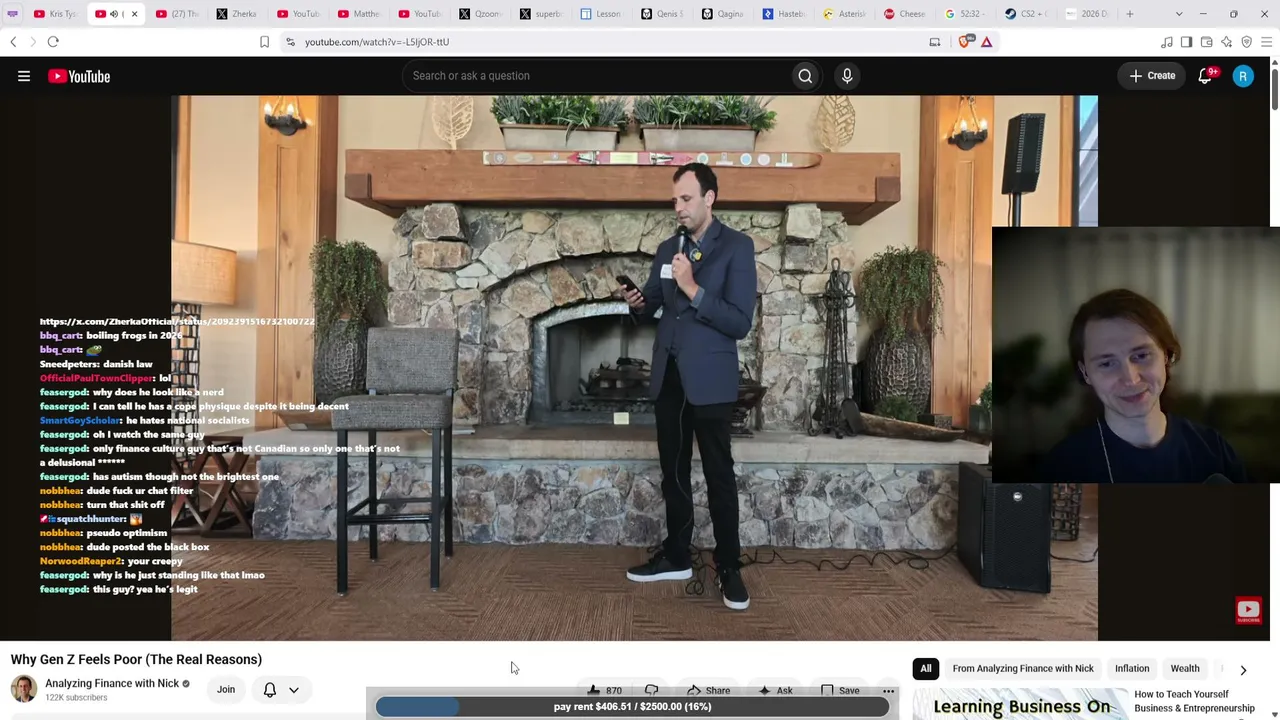Open the browser main menu
Viewport: 1280px width, 720px height.
(x=1266, y=42)
